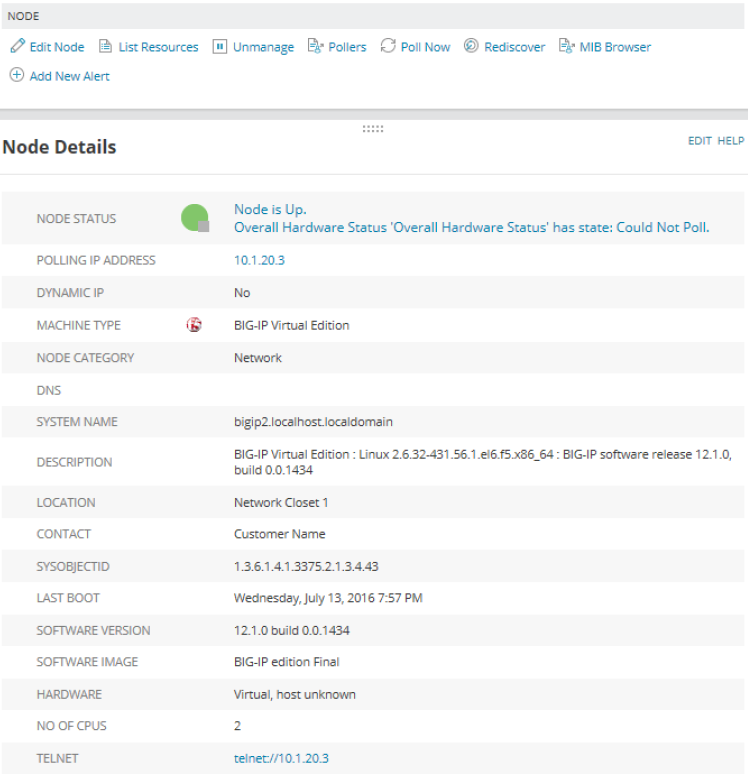The width and height of the screenshot is (748, 777).
Task: Click the 'NODE STATUS' label
Action: (76, 219)
